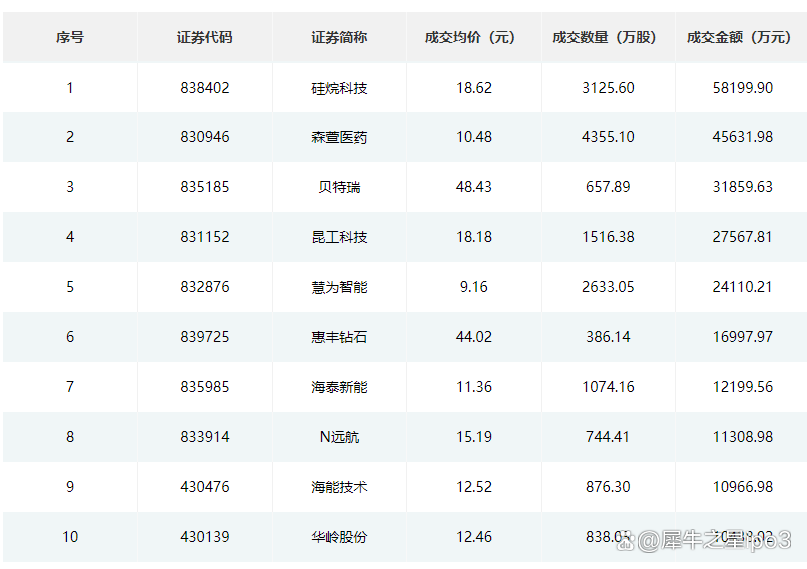This screenshot has height=569, width=807.
Task: Click the row number 5
Action: click(70, 287)
